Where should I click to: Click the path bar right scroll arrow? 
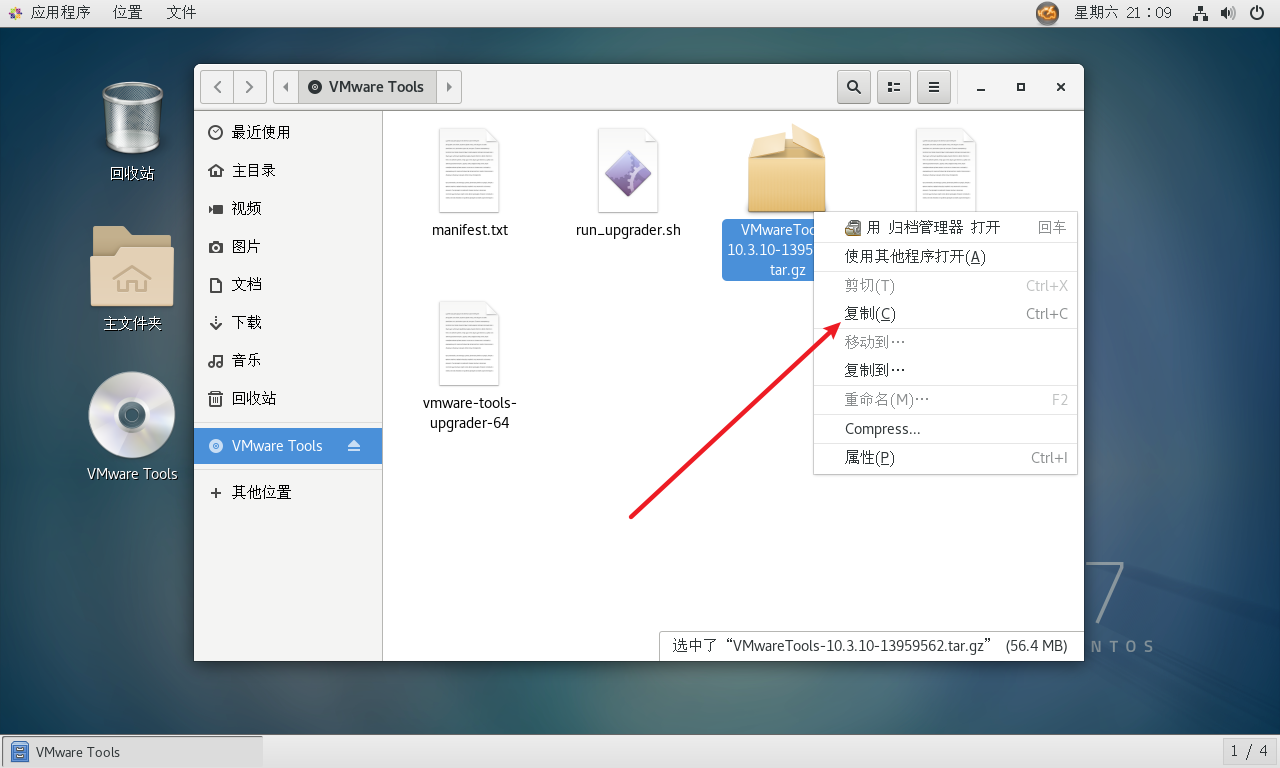tap(449, 87)
